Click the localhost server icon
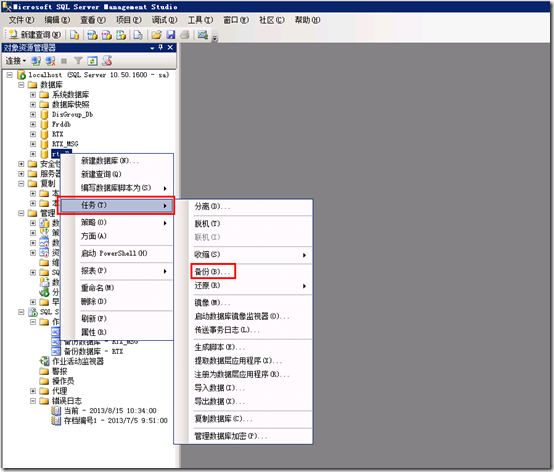This screenshot has width=554, height=472. [22, 75]
